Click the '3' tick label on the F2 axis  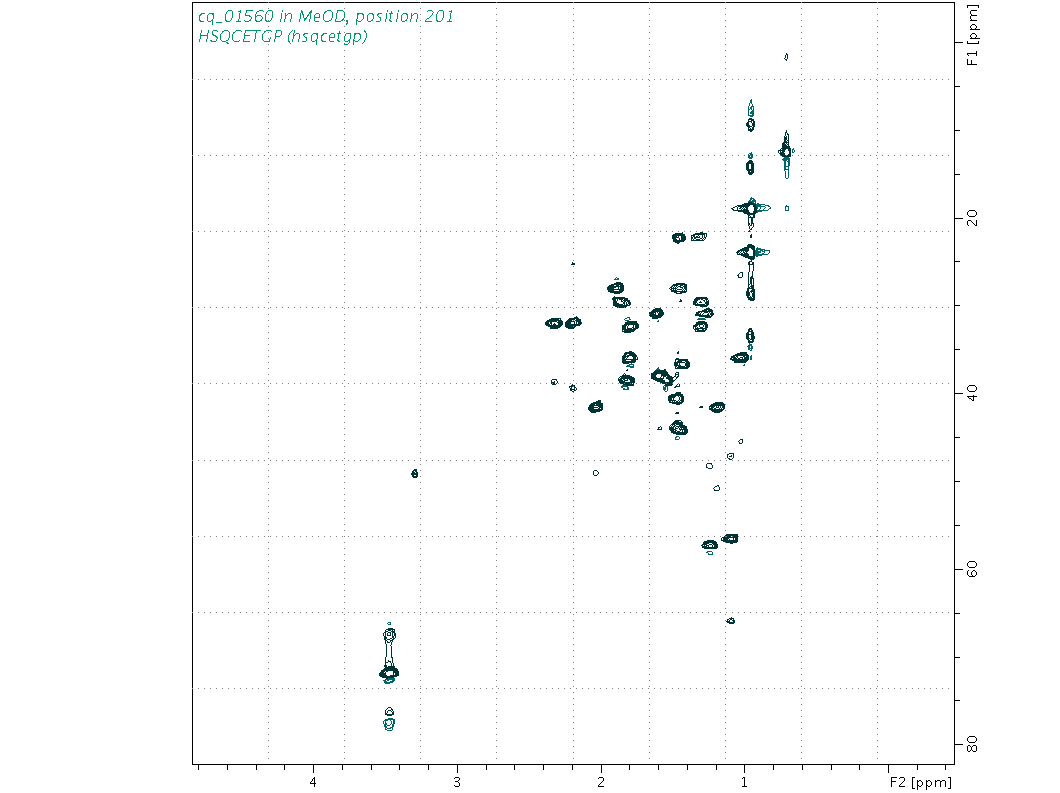(x=457, y=782)
